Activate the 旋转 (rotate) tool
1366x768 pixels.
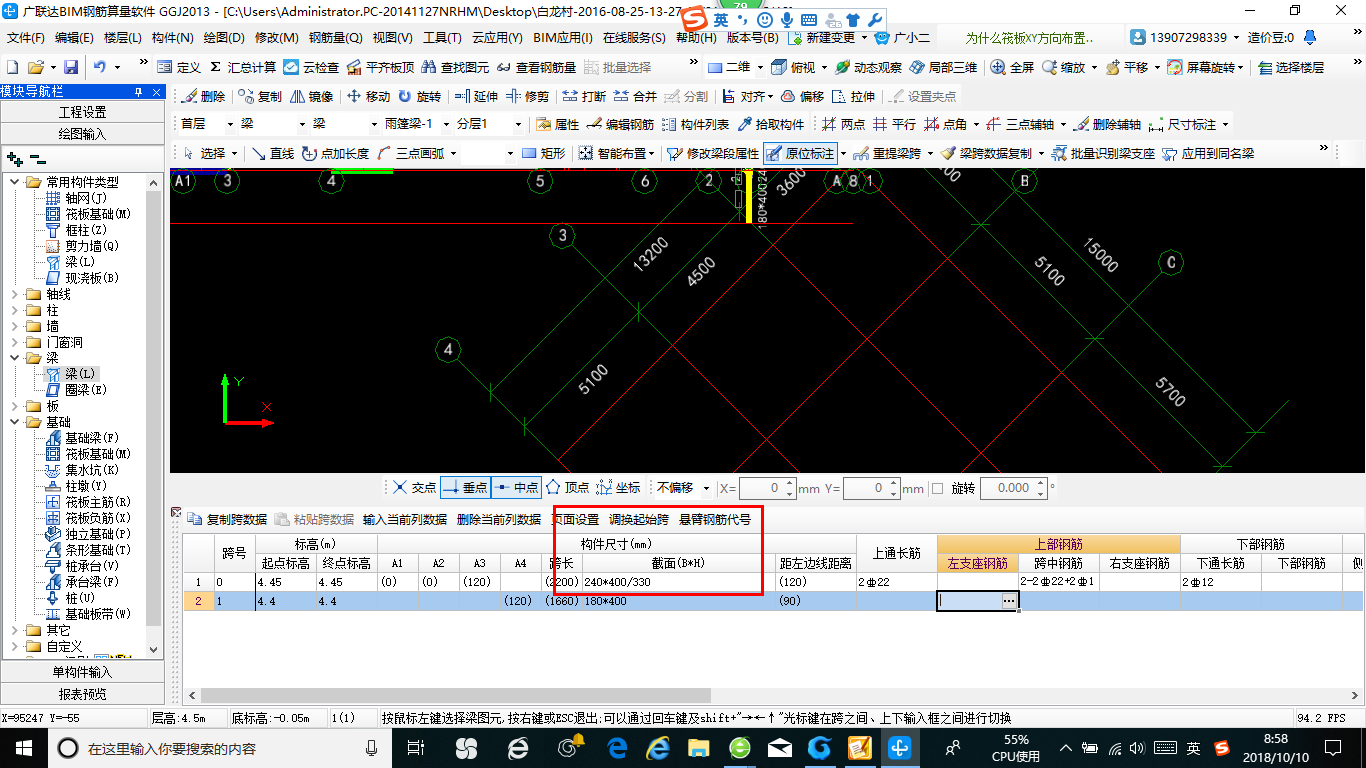point(419,97)
